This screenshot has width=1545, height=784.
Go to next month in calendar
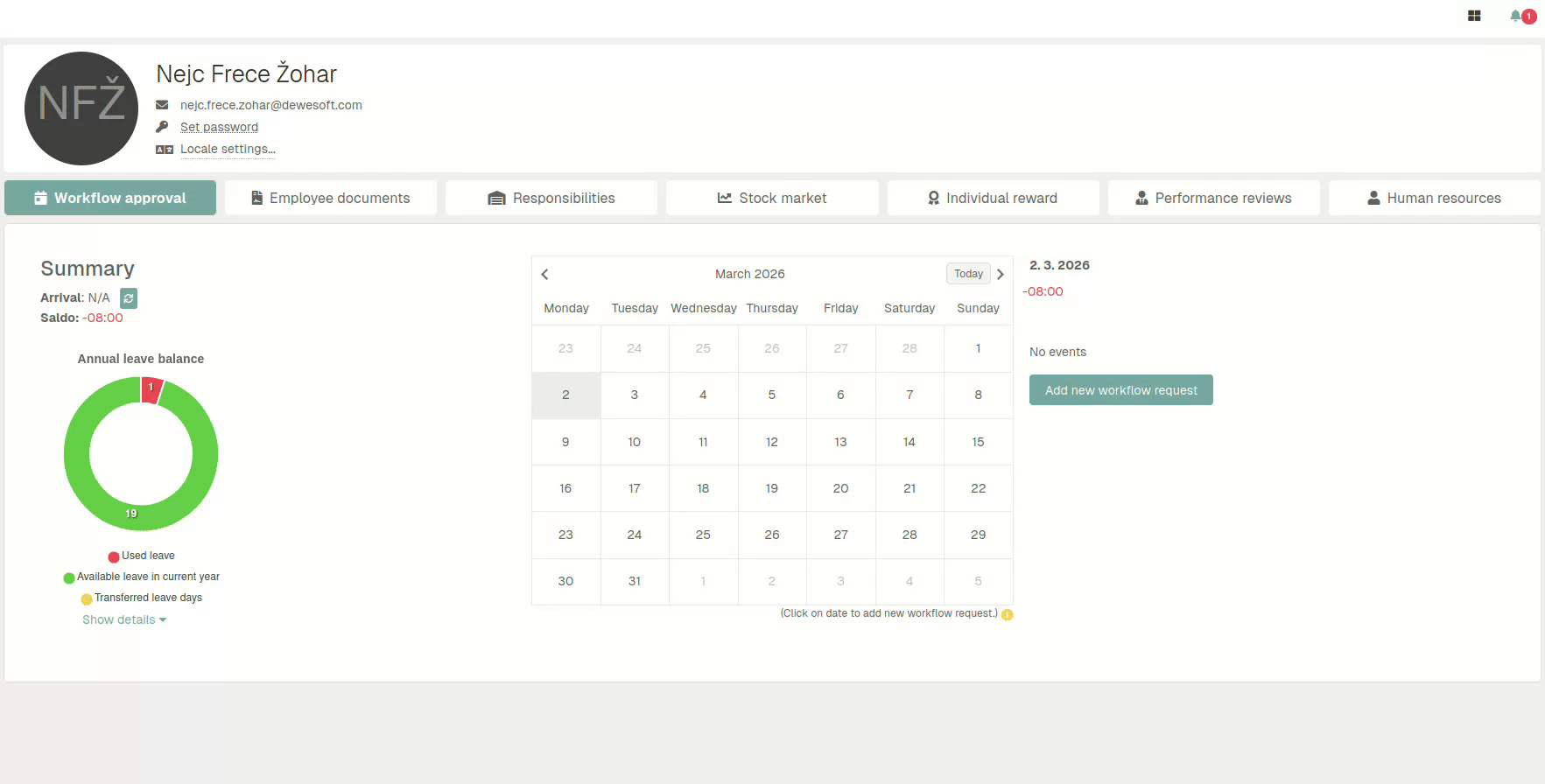click(1001, 274)
